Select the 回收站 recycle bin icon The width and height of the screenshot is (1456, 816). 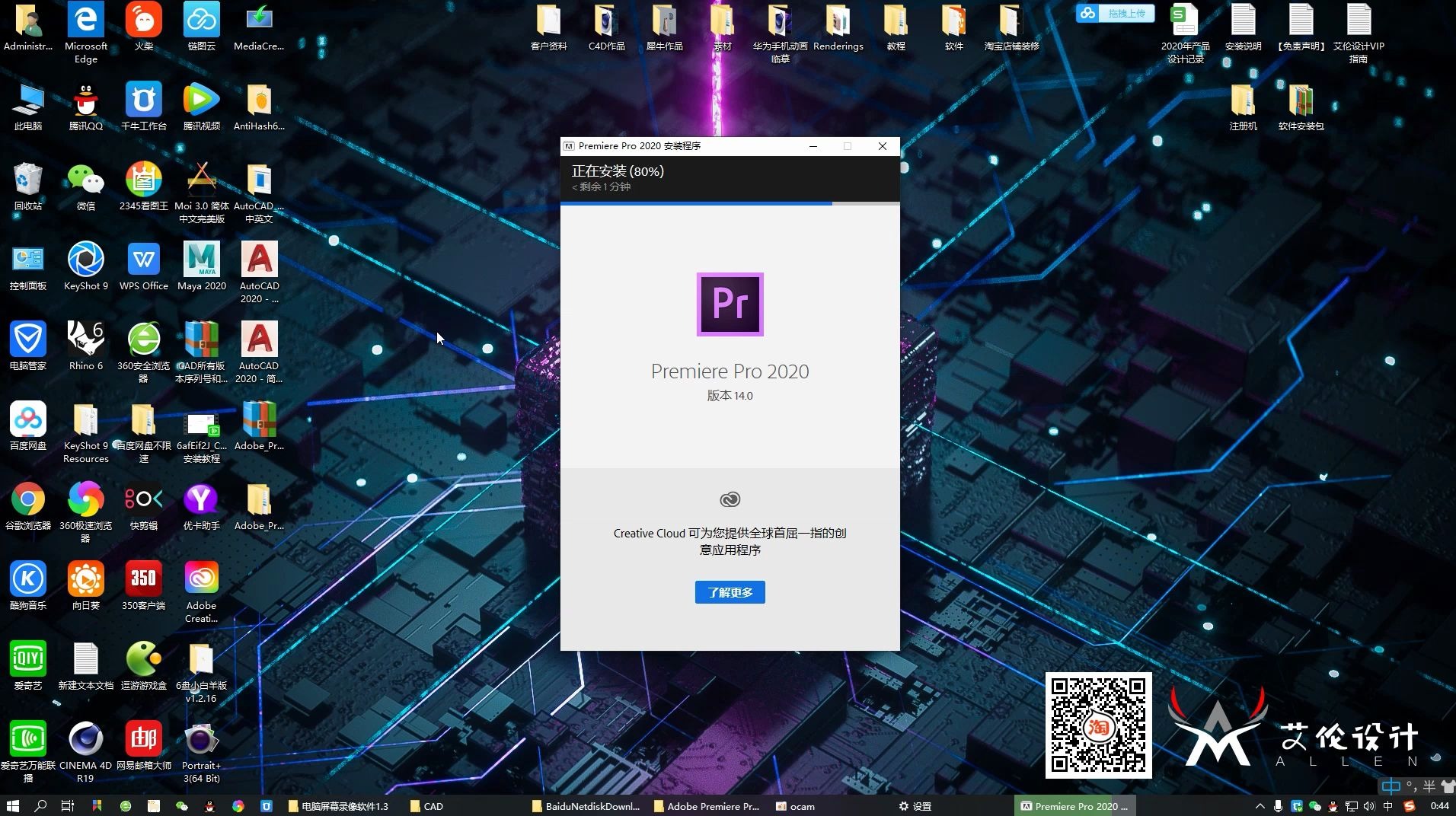28,187
